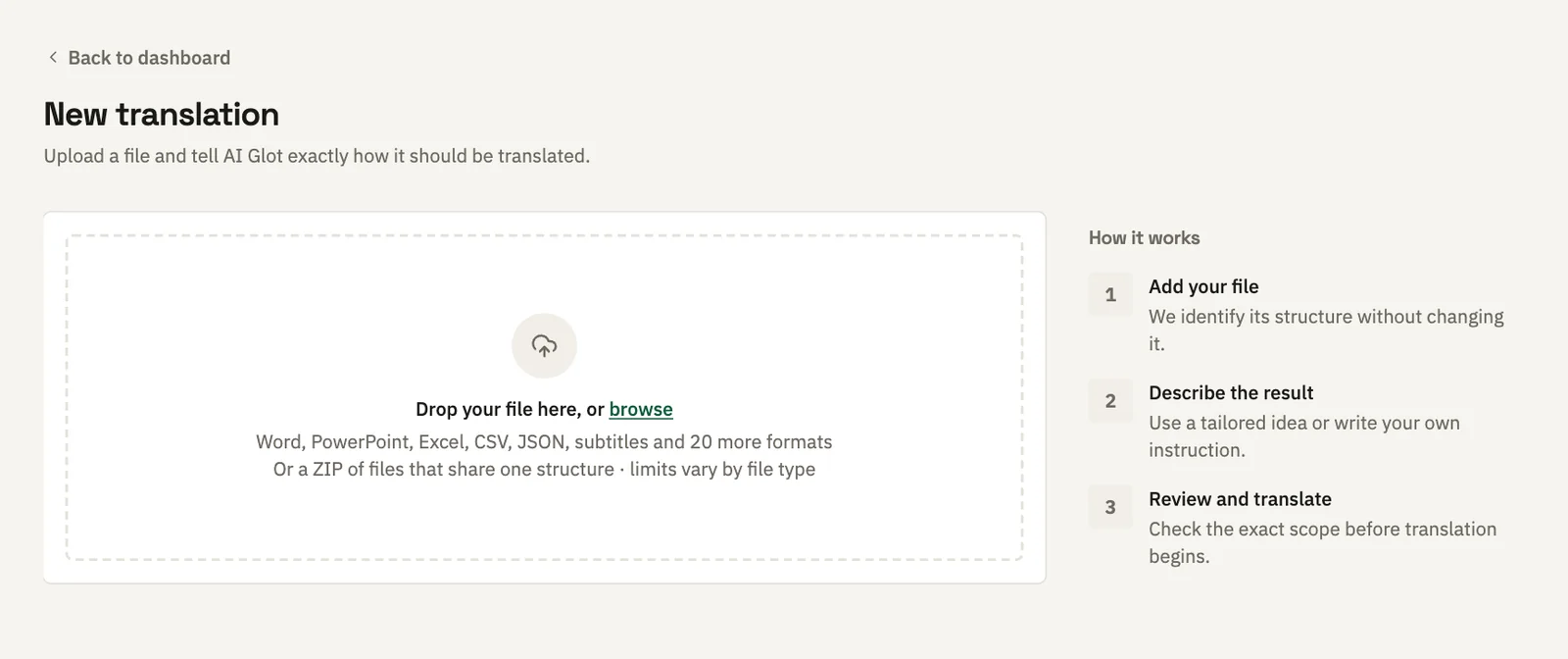This screenshot has height=659, width=1568.
Task: Click the supported formats description line
Action: (x=544, y=441)
